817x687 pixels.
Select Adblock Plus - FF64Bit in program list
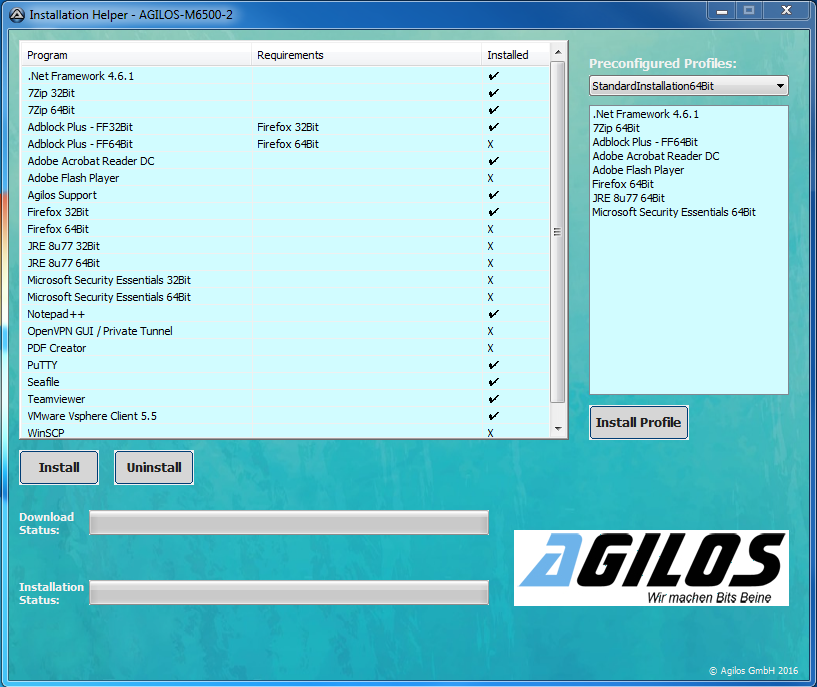[x=285, y=144]
